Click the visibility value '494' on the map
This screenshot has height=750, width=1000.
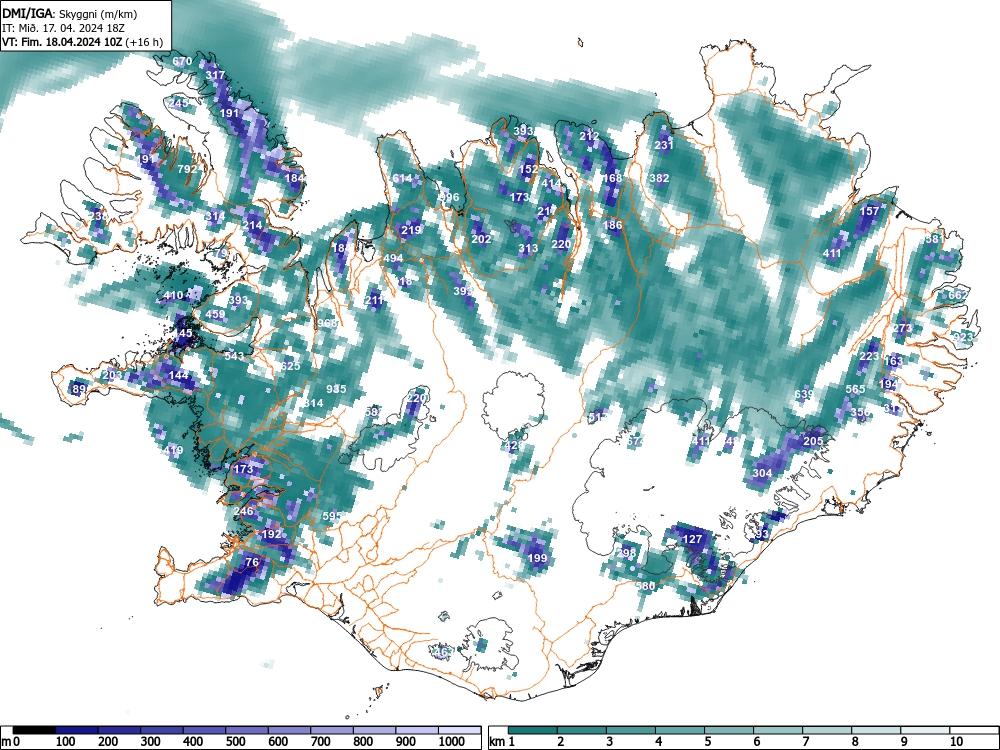click(x=393, y=258)
